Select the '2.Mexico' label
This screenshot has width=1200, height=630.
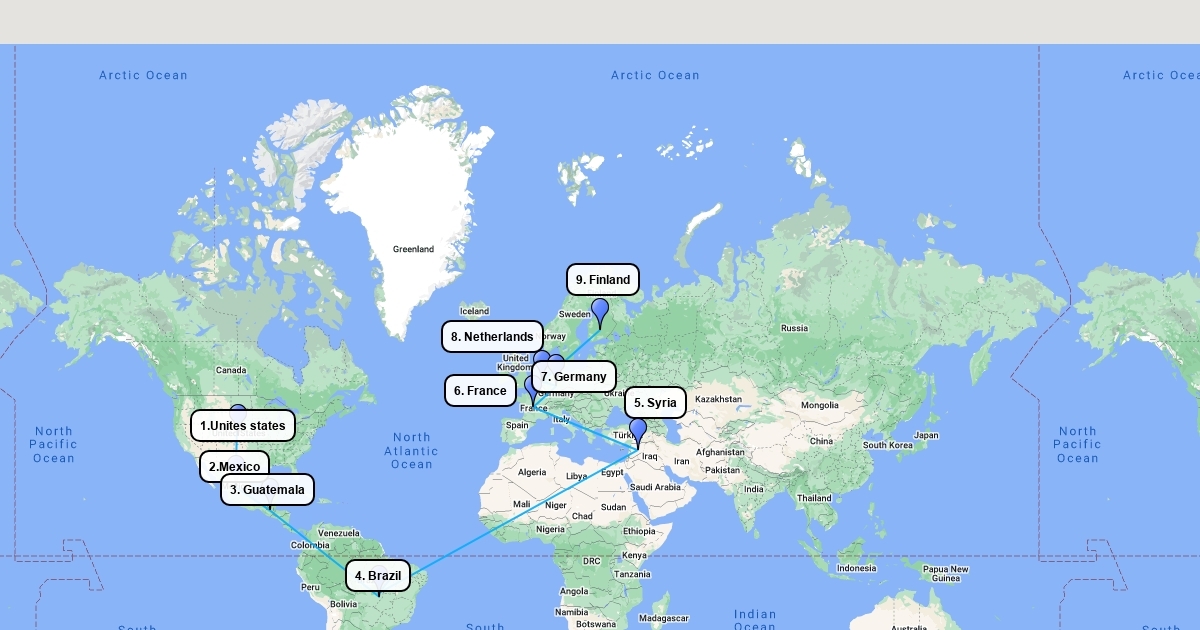[234, 466]
